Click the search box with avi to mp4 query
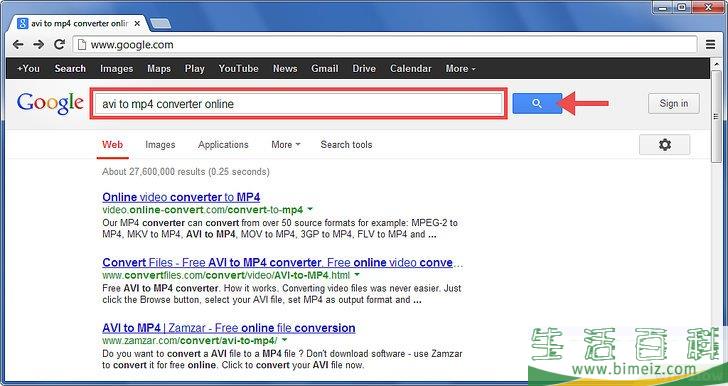Screen dimensions: 728x386 click(298, 104)
